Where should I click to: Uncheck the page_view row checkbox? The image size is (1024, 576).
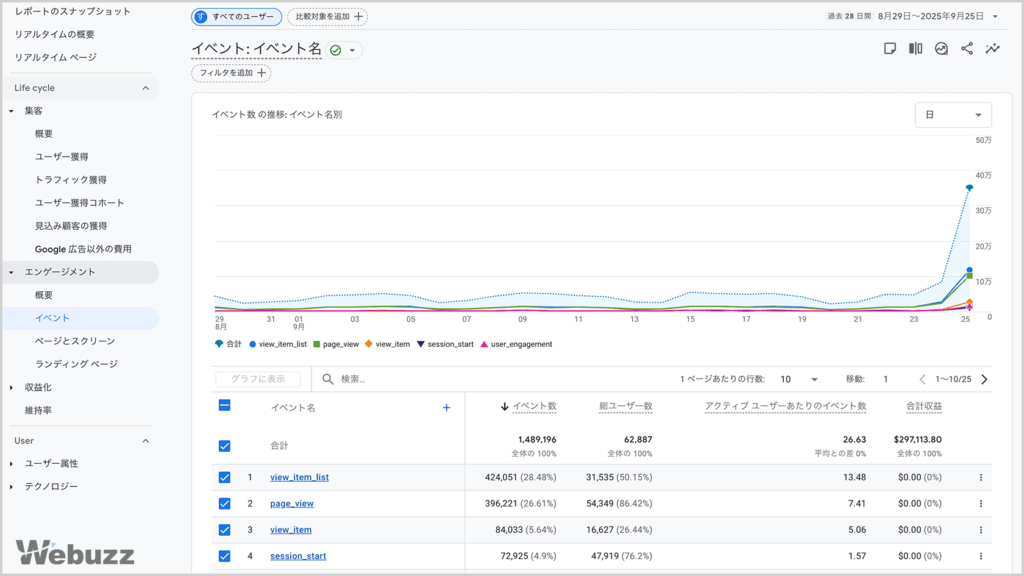click(224, 504)
